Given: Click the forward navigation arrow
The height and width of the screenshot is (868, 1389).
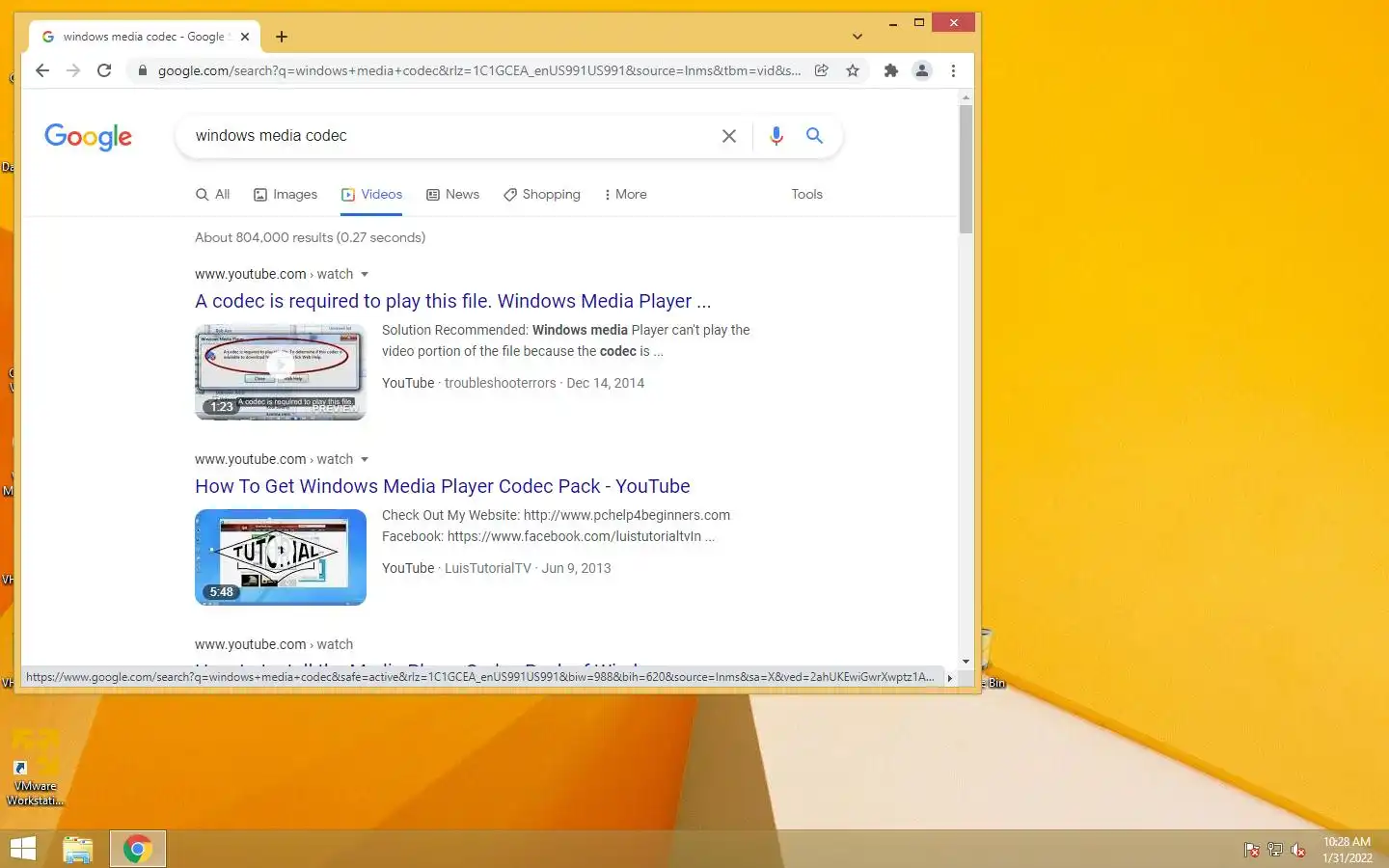Looking at the screenshot, I should [x=73, y=70].
